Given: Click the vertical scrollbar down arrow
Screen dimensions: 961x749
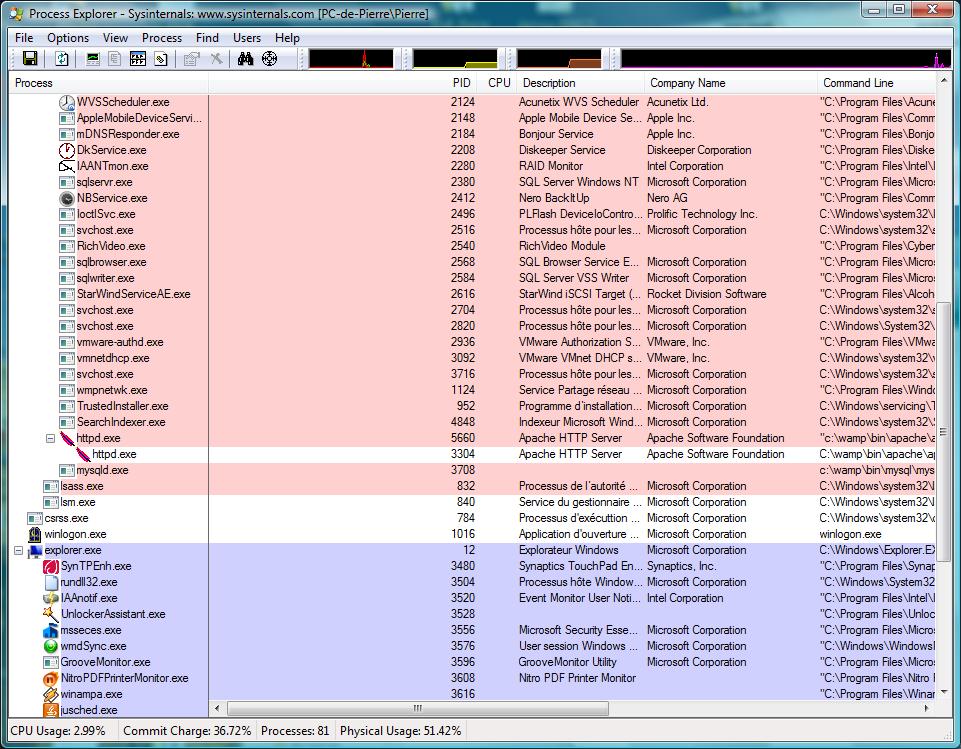Looking at the screenshot, I should [x=943, y=690].
